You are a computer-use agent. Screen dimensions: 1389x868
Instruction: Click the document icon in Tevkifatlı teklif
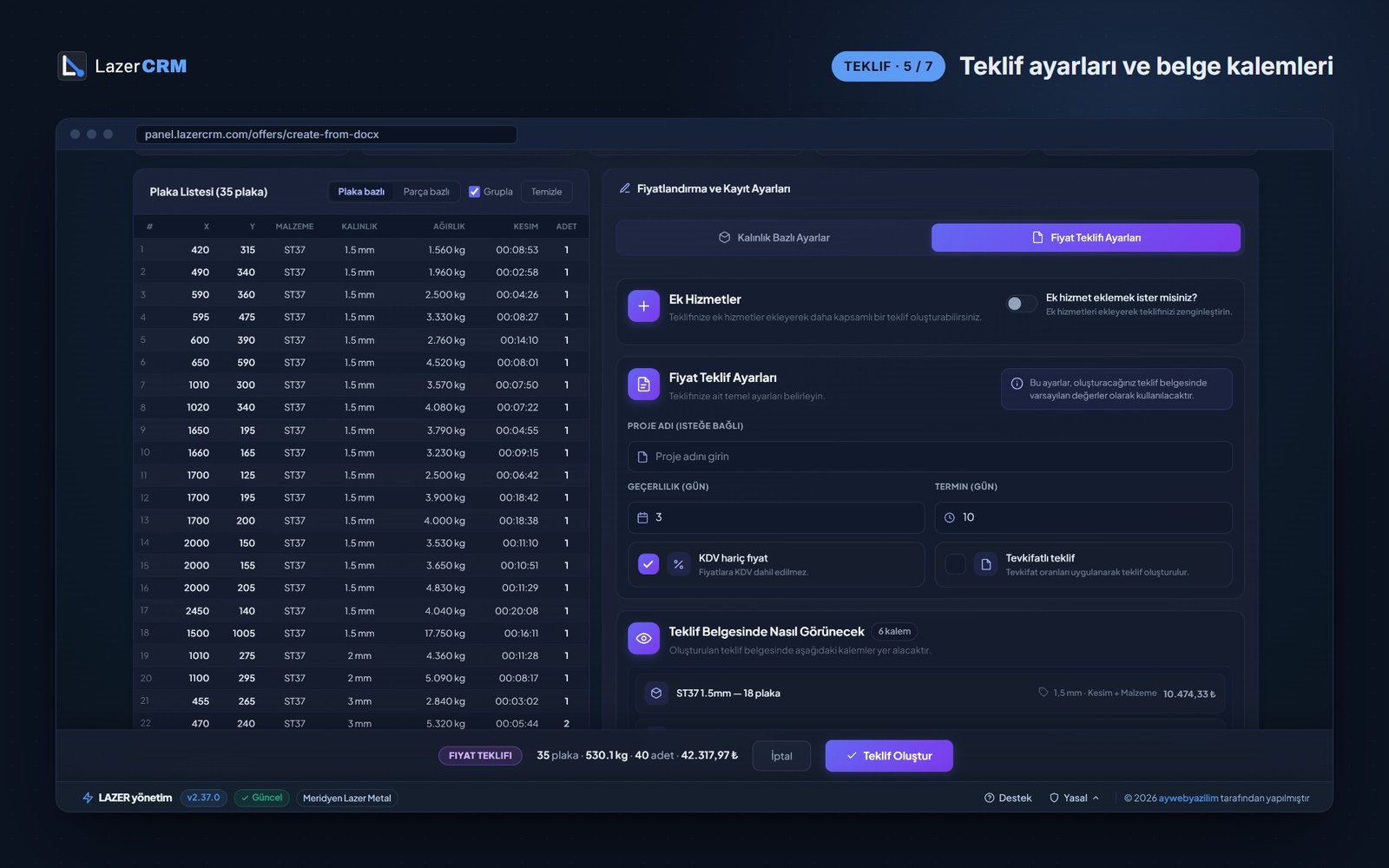[985, 564]
